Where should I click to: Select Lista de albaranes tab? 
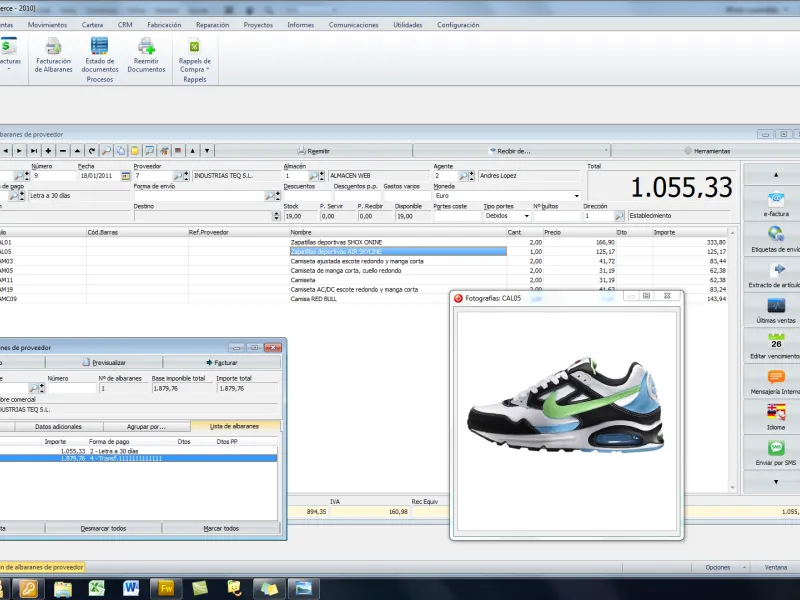pyautogui.click(x=235, y=426)
